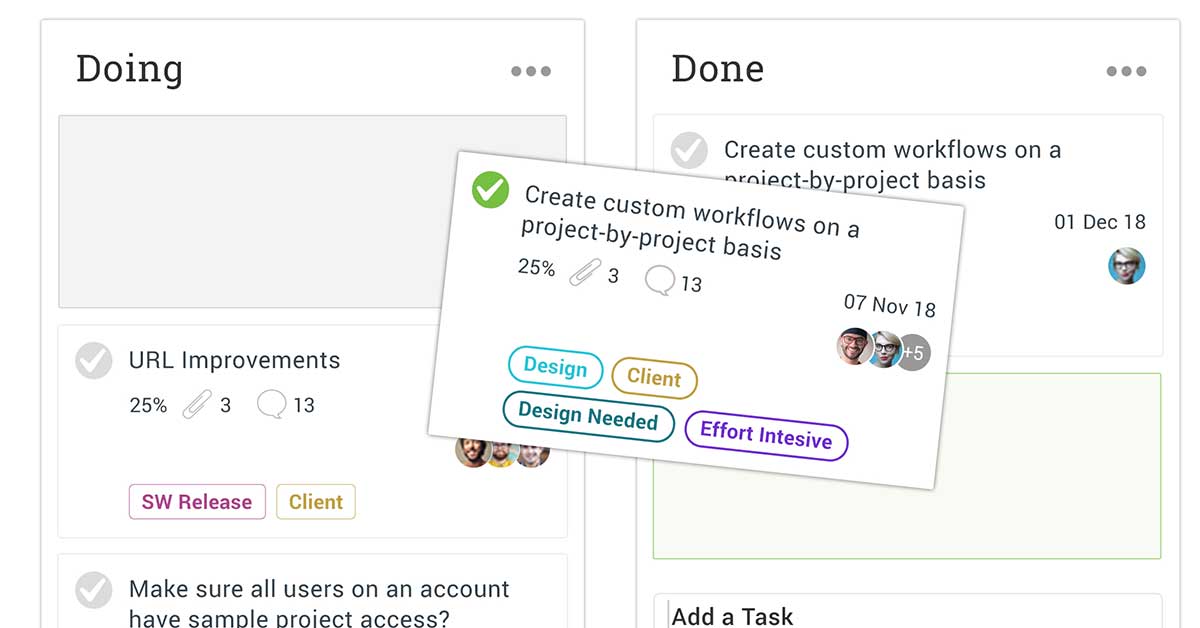Image resolution: width=1200 pixels, height=628 pixels.
Task: Click attachment paperclip on URL Improvements
Action: (x=196, y=405)
